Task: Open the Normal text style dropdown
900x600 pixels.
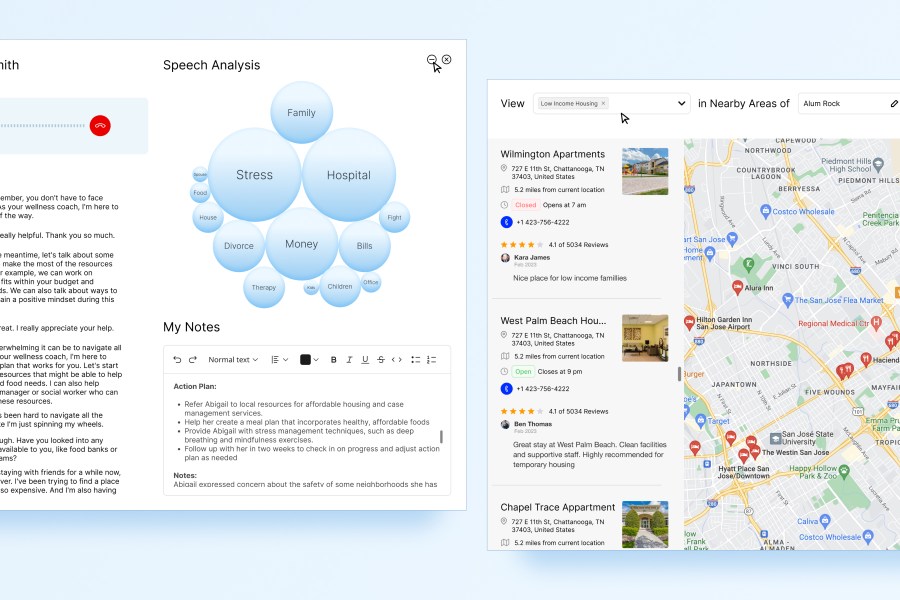Action: point(233,360)
